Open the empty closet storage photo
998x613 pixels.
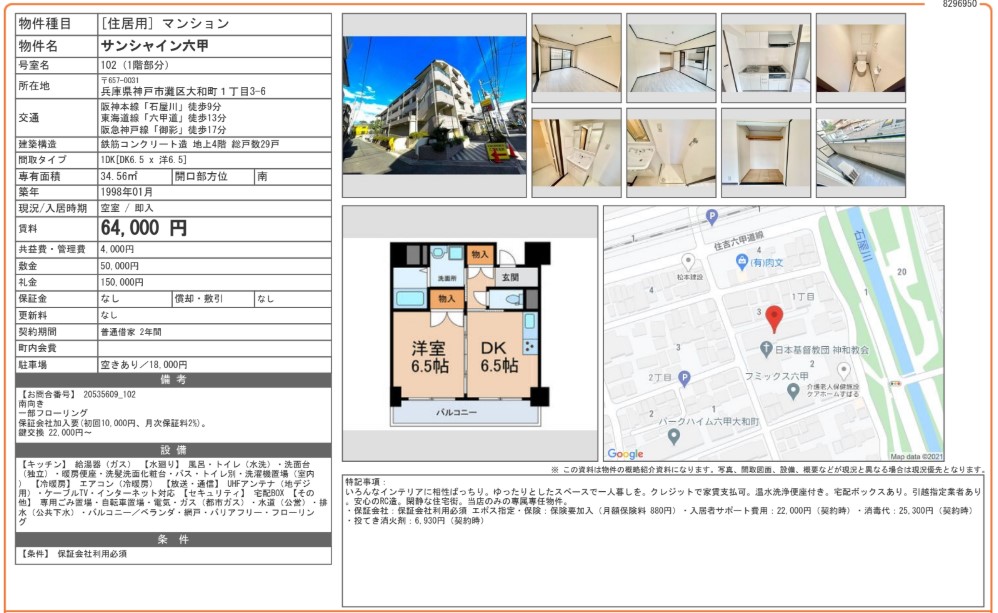coord(765,152)
